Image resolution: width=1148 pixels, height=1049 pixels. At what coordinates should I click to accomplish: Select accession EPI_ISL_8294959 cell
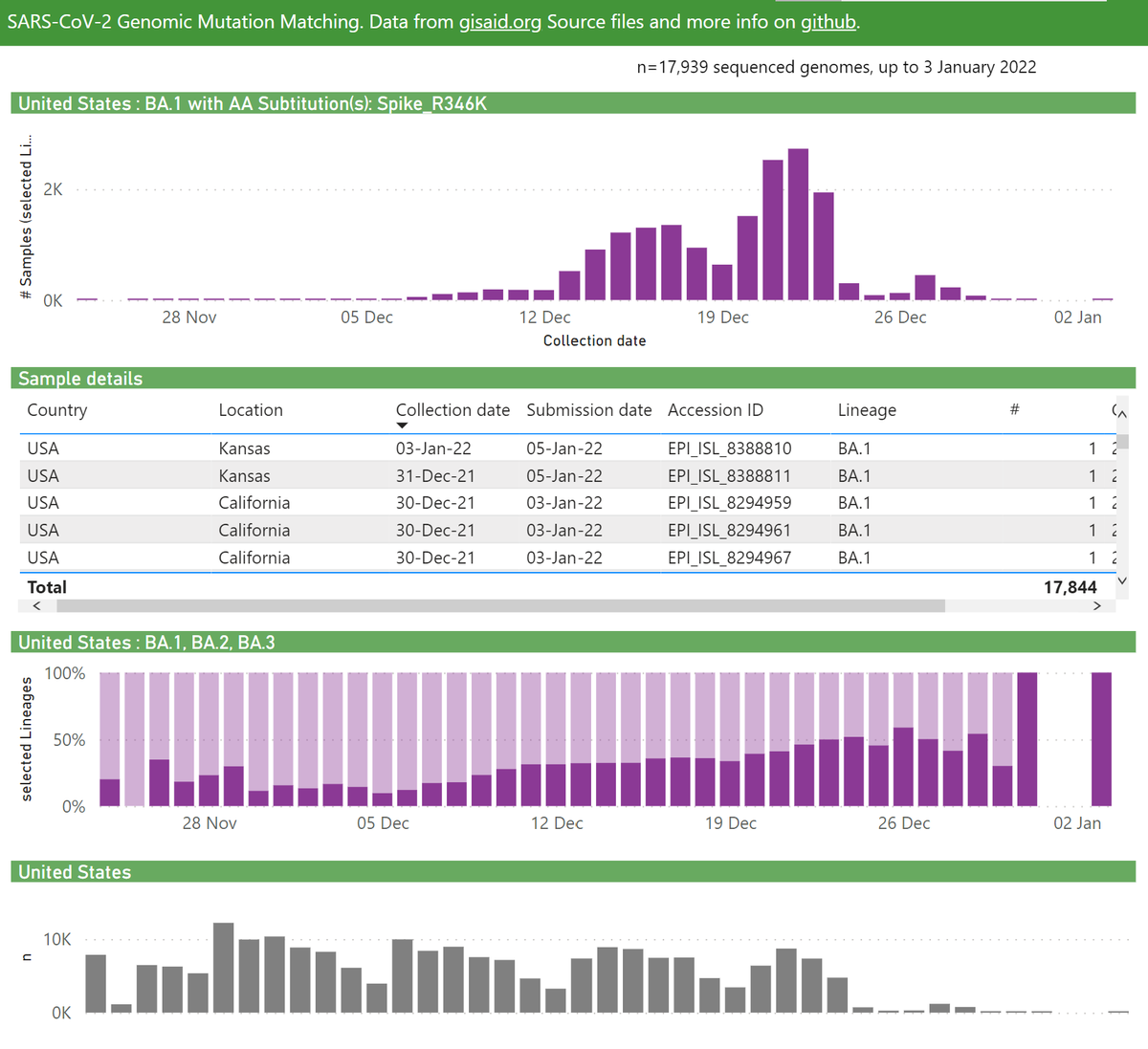pyautogui.click(x=730, y=503)
